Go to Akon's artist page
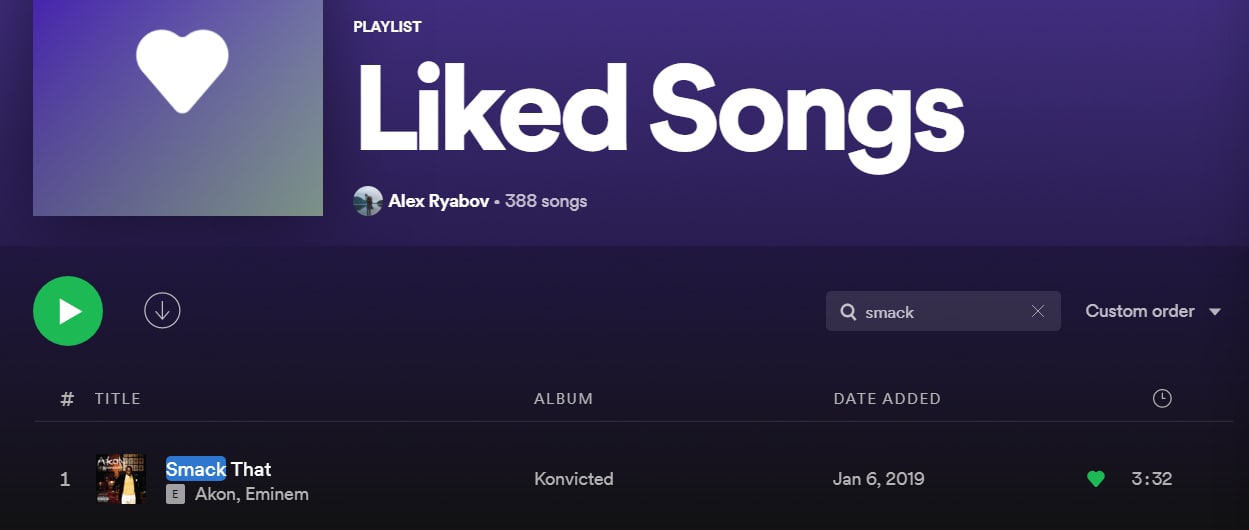 216,494
